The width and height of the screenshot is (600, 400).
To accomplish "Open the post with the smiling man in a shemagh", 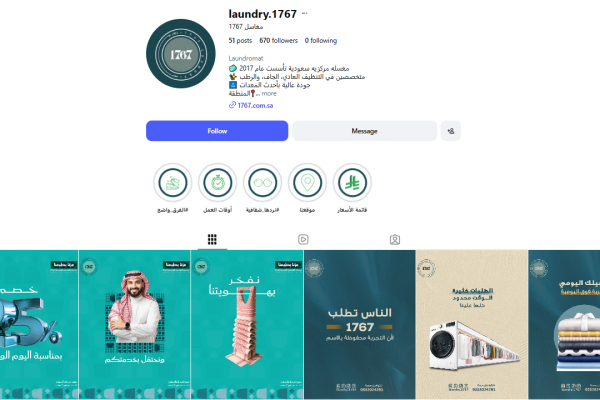I will coord(135,325).
